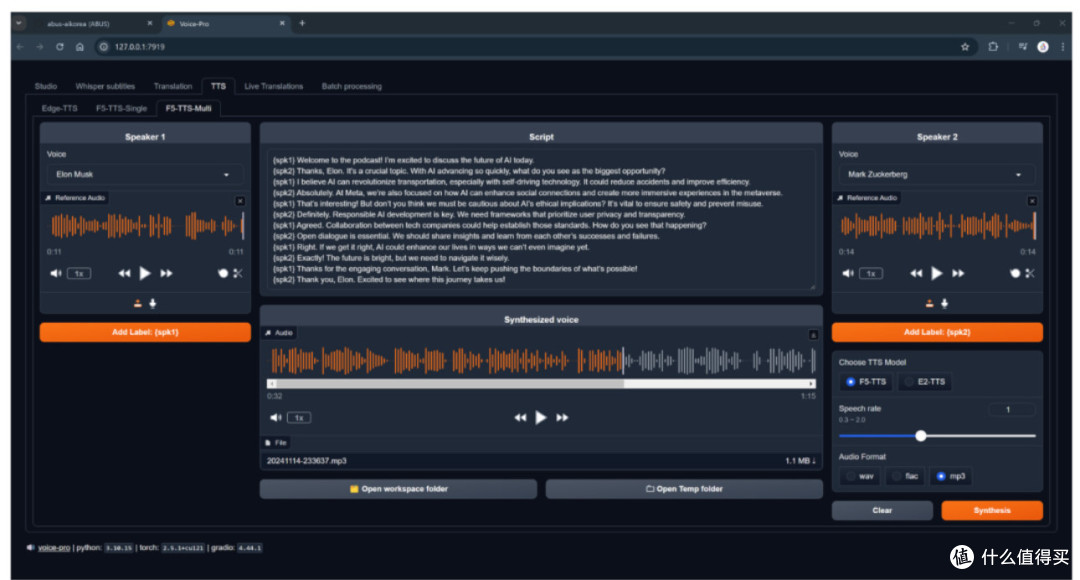Mute synthesized voice volume
1080x580 pixels.
pyautogui.click(x=276, y=417)
